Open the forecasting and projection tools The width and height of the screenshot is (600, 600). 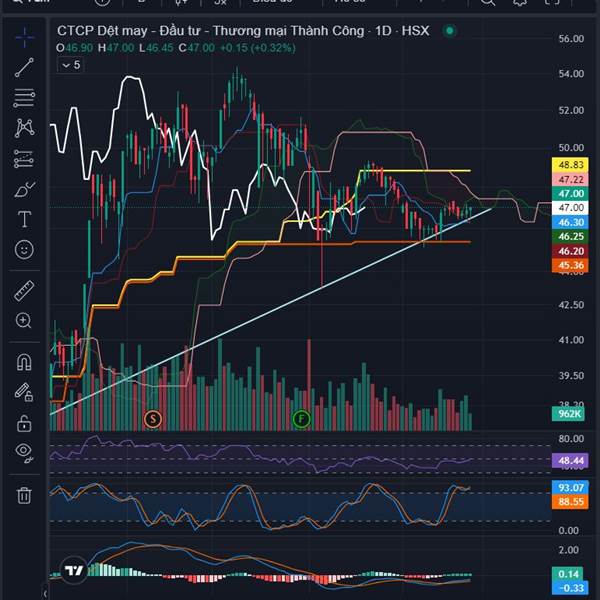click(24, 158)
